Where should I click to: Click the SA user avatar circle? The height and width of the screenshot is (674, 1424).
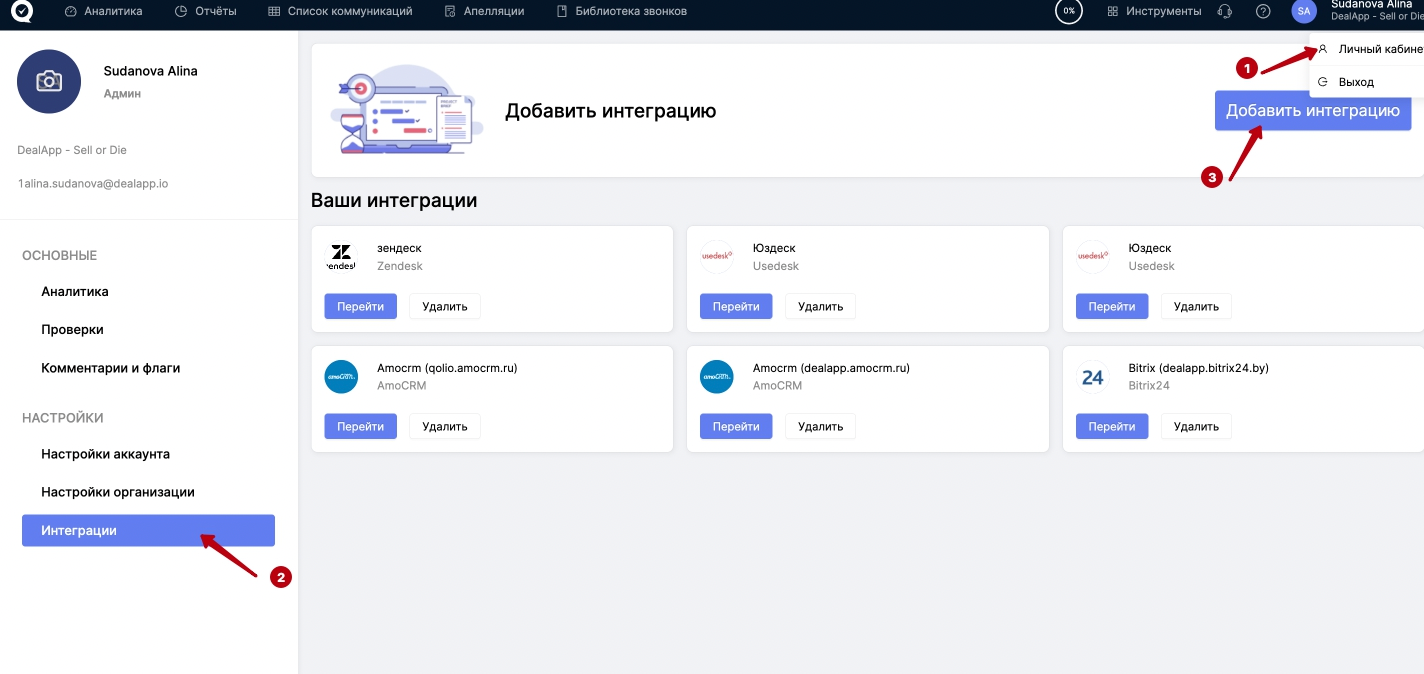pos(1304,11)
